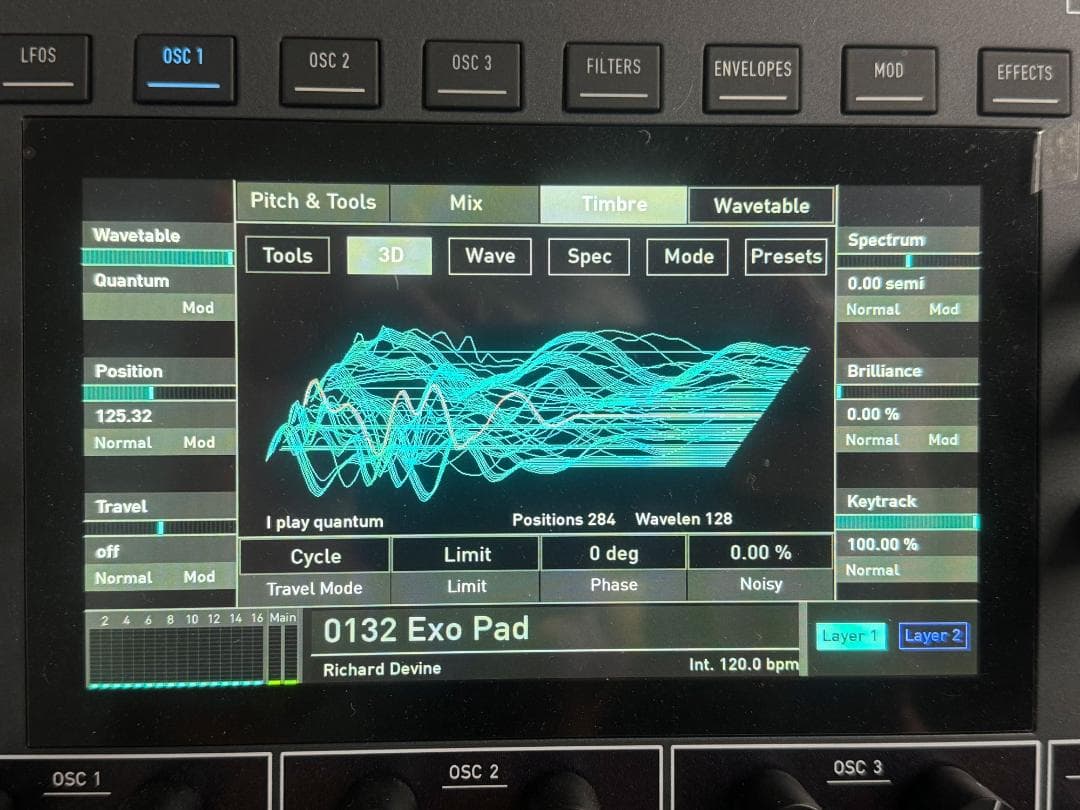The width and height of the screenshot is (1080, 810).
Task: Open the Travel Mode Cycle selector
Action: click(315, 556)
